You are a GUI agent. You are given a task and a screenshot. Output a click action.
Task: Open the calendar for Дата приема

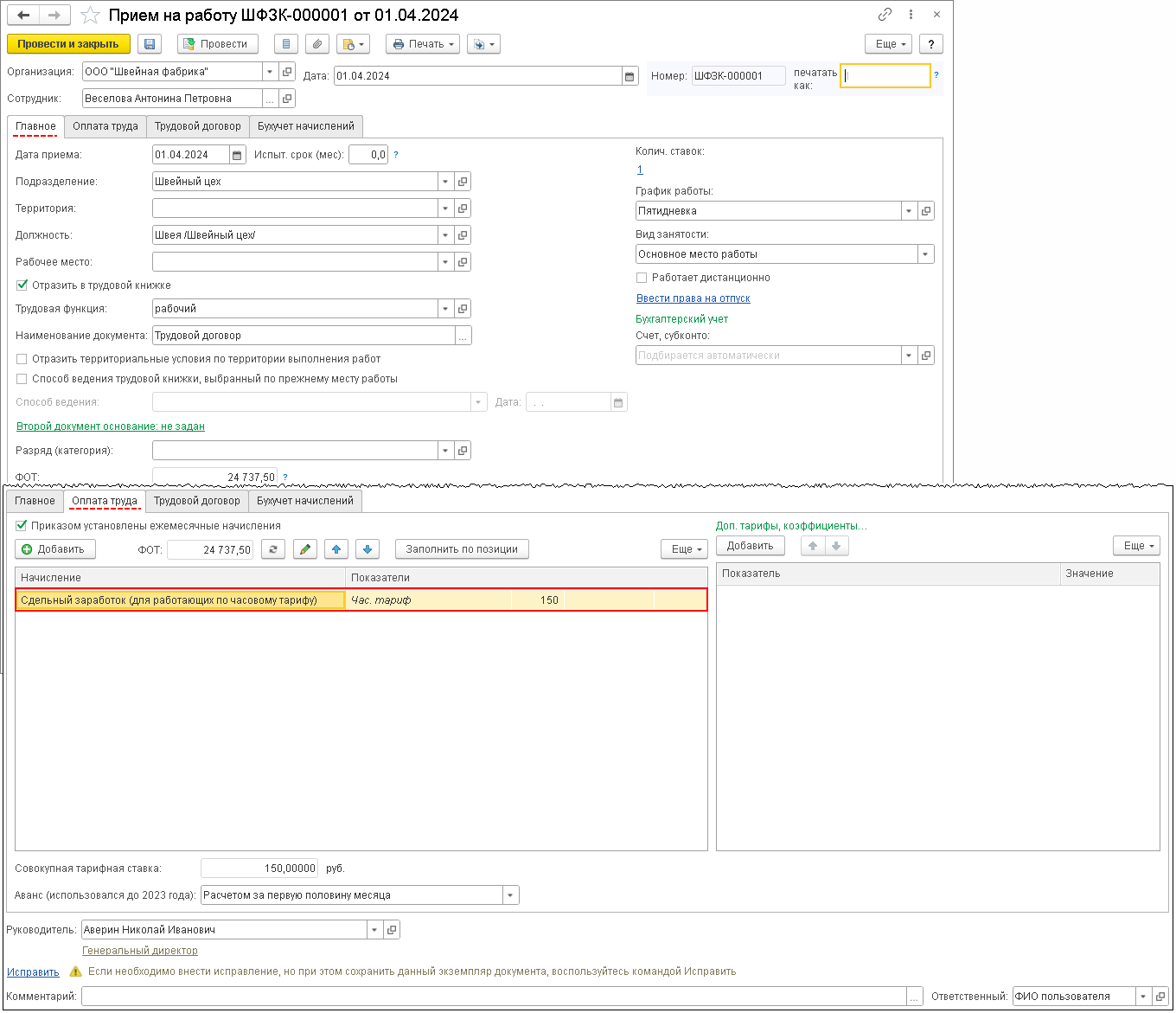tap(237, 155)
